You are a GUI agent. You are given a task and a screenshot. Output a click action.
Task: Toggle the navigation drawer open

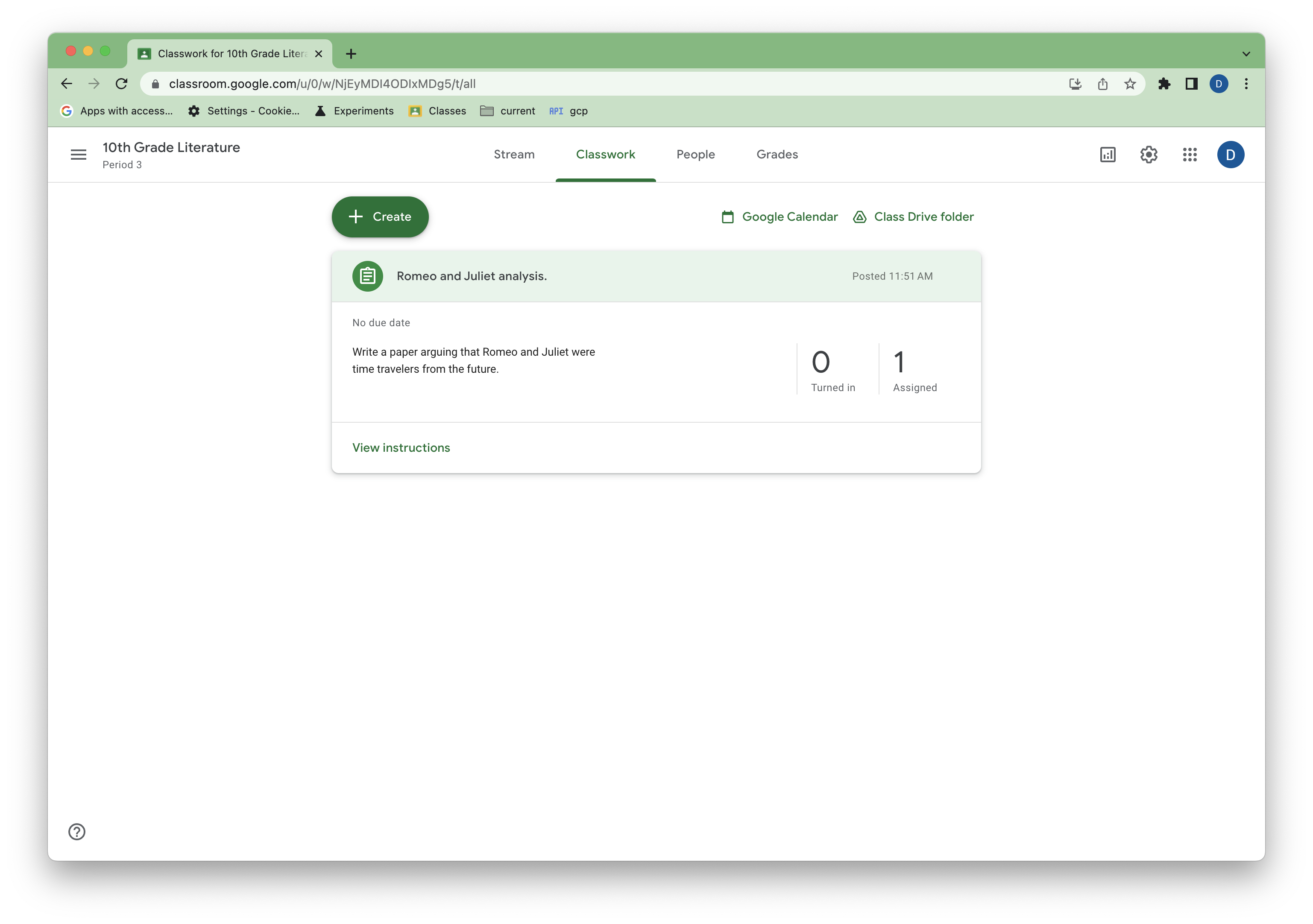click(78, 154)
